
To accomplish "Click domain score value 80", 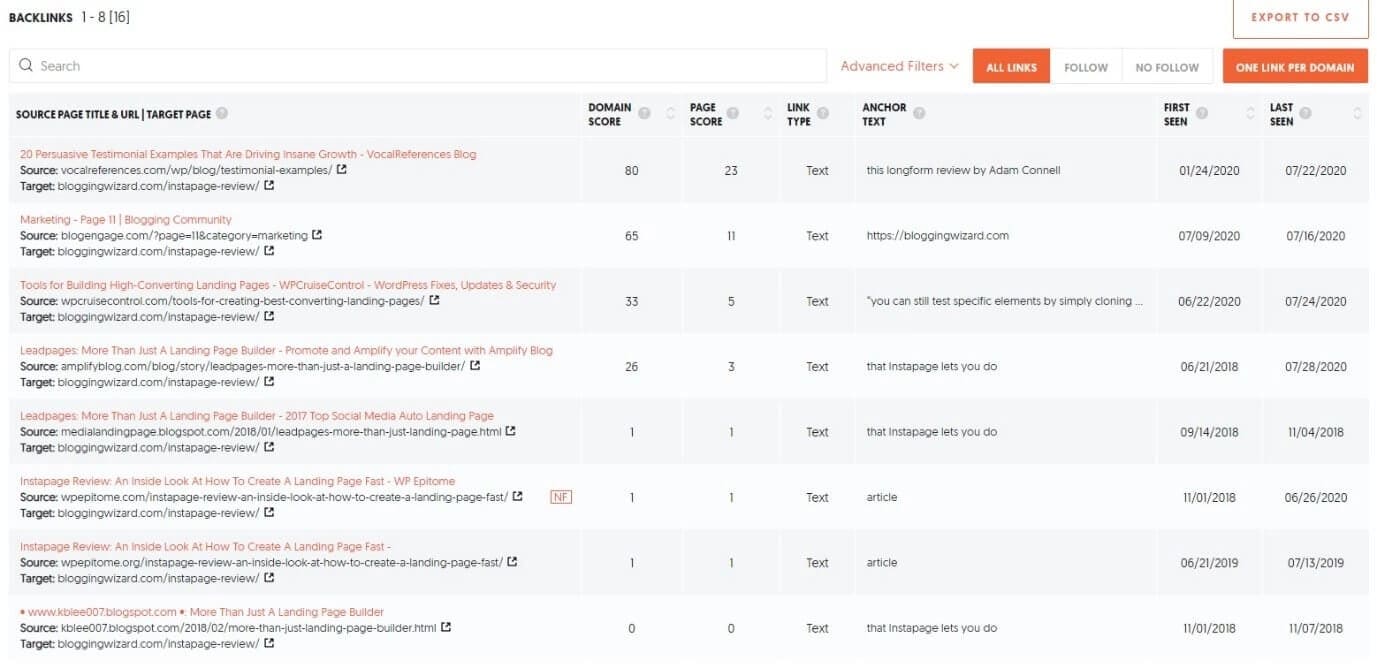I will (x=631, y=171).
